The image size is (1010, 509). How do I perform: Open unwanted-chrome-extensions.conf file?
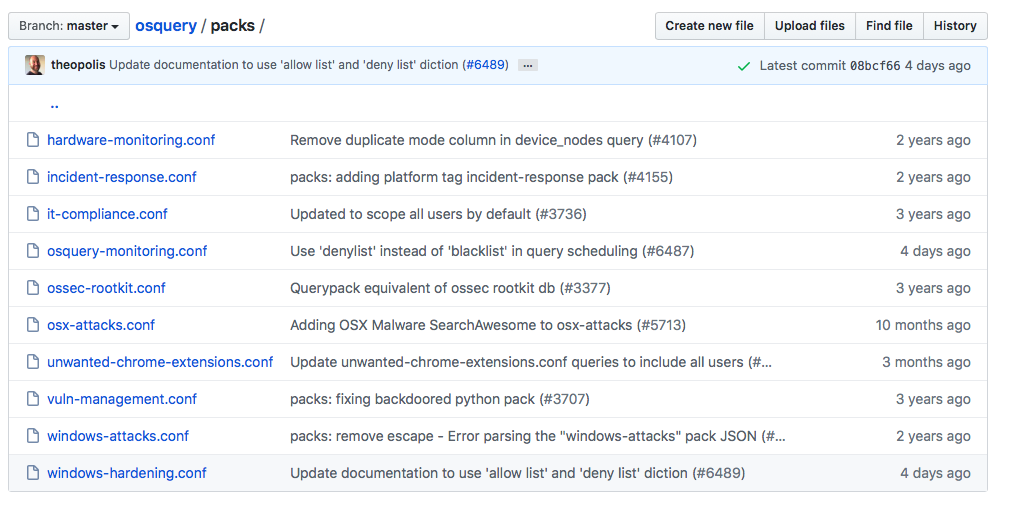coord(160,362)
